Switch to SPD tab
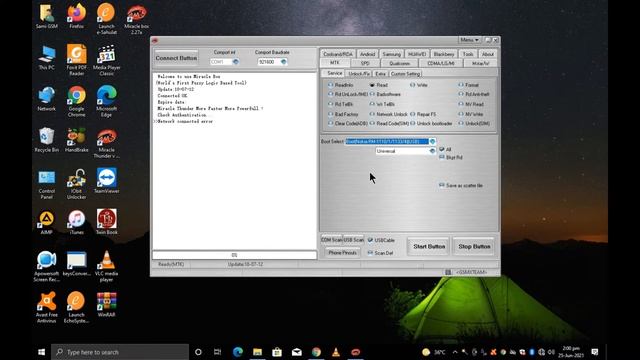 click(x=365, y=63)
